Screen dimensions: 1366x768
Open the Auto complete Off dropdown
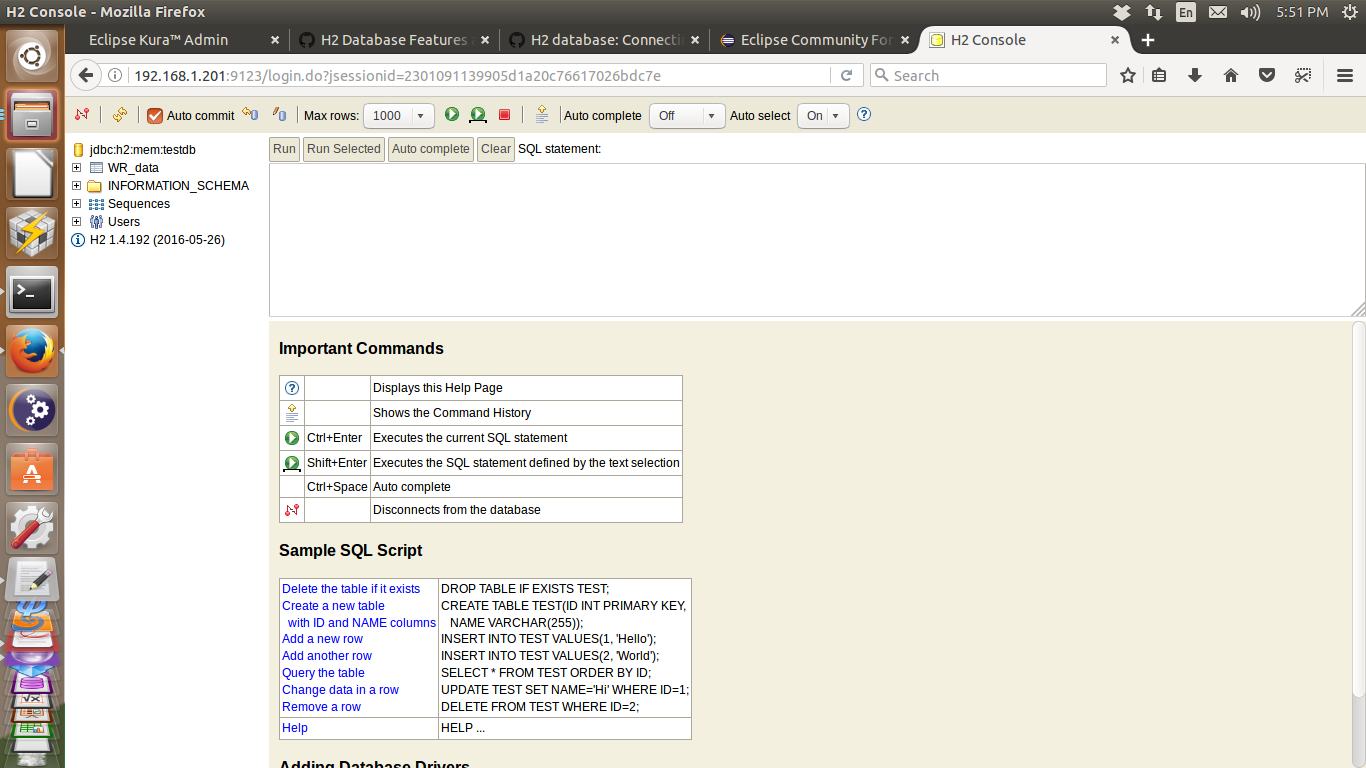point(687,116)
